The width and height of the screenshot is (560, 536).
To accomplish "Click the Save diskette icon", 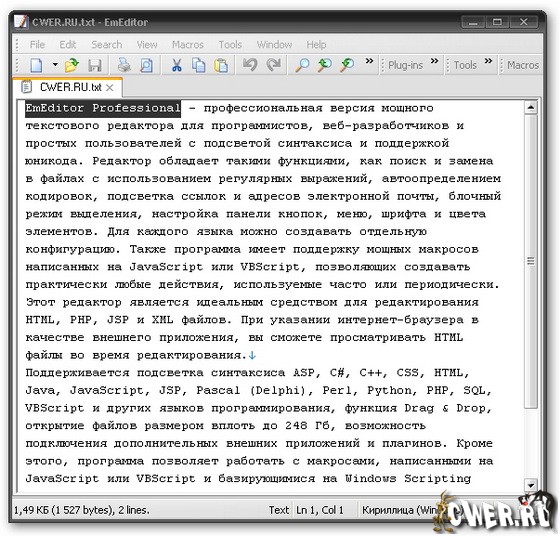I will coord(95,65).
